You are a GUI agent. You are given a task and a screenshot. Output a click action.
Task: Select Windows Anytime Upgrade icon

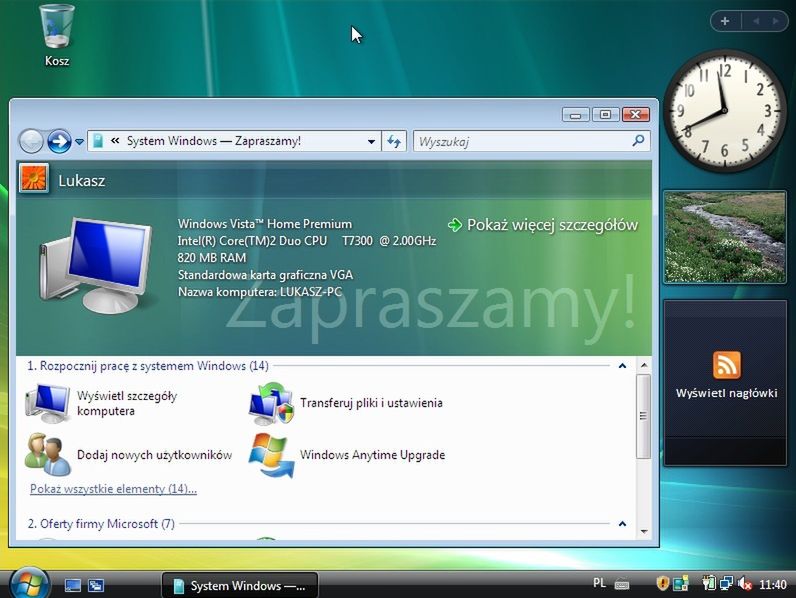[x=271, y=455]
